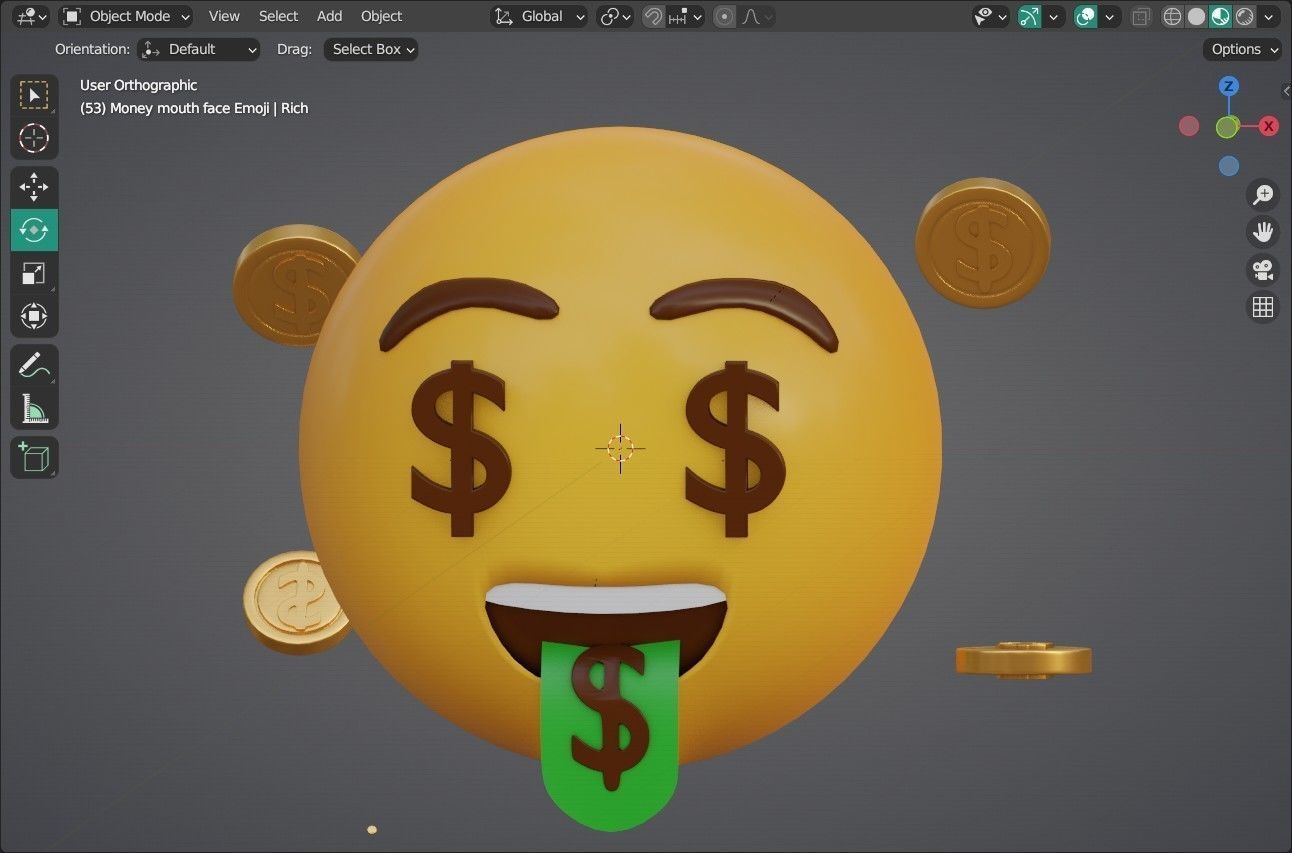This screenshot has width=1292, height=853.
Task: Open object visibility and selectability dropdown
Action: pos(991,16)
